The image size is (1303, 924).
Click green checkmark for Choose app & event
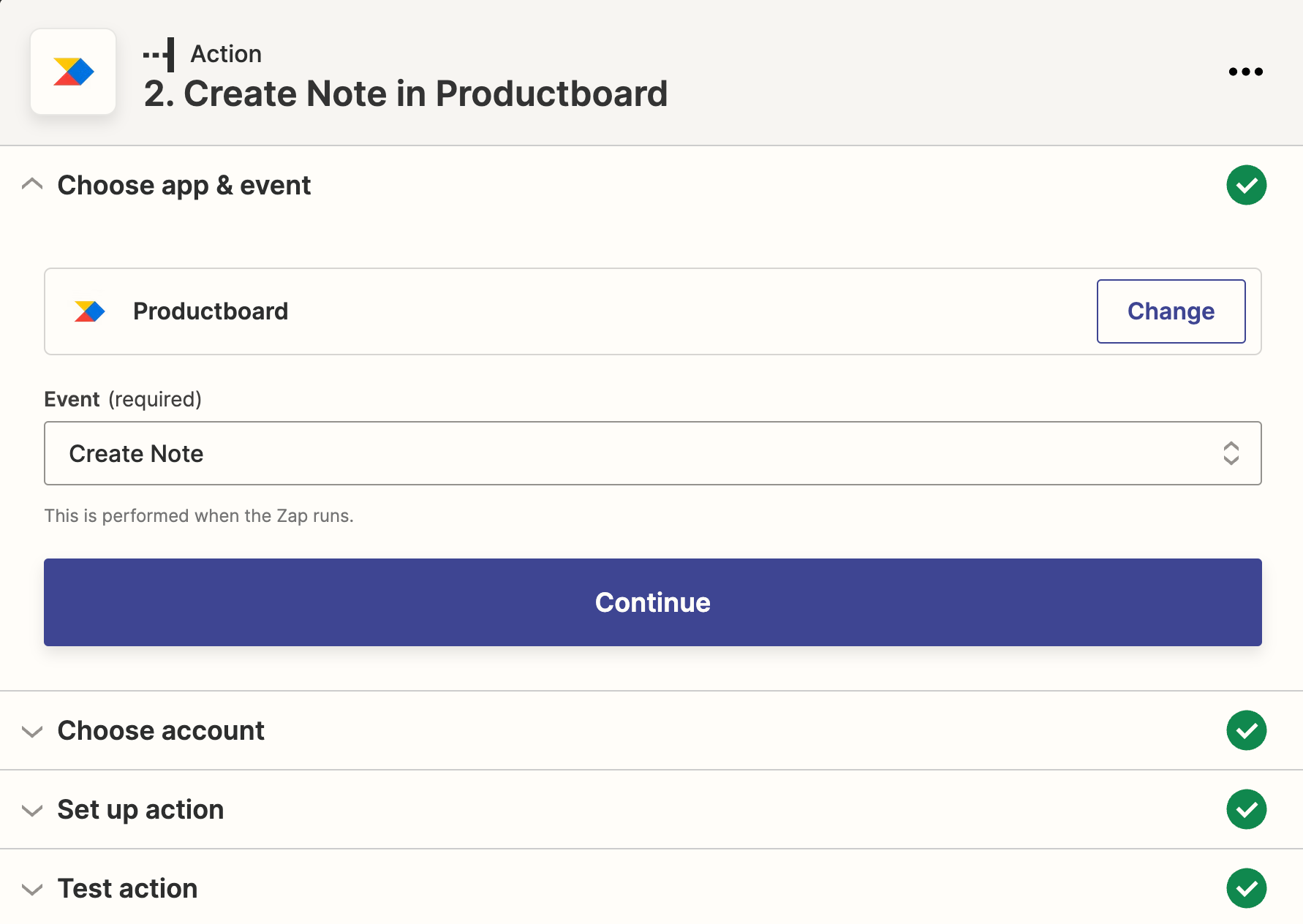[1246, 186]
